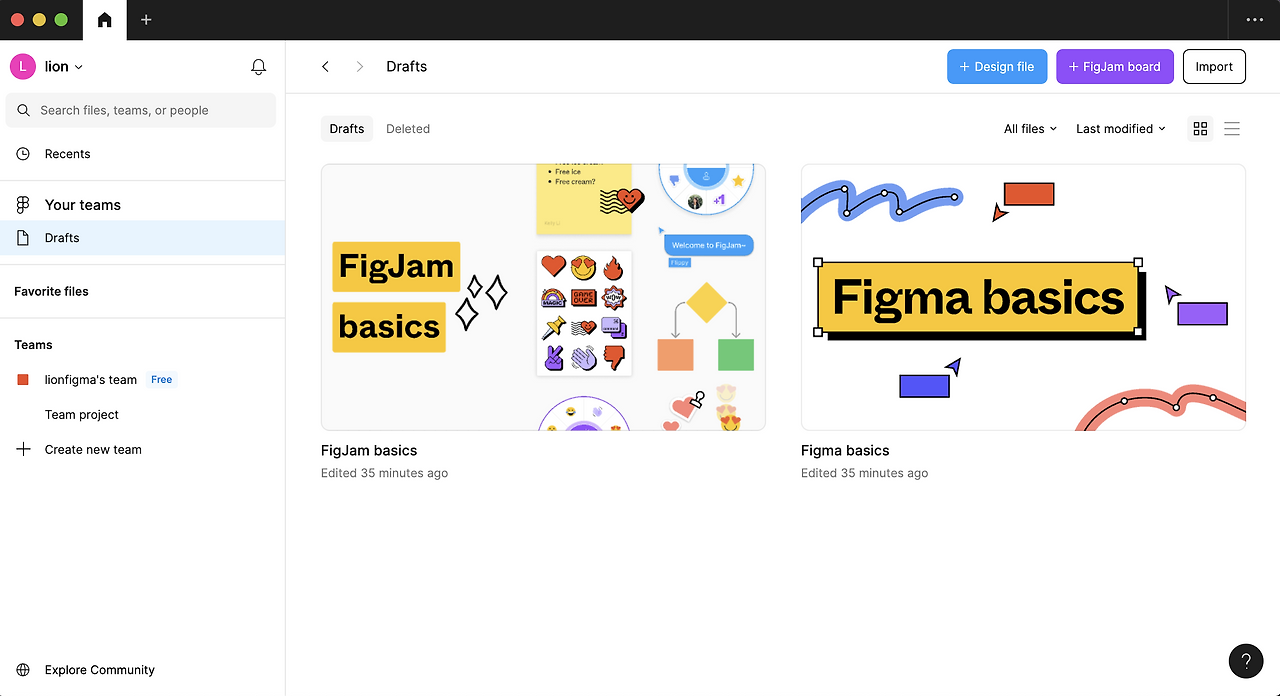Go back with the left chevron
Screen dimensions: 1280x696
tap(325, 66)
